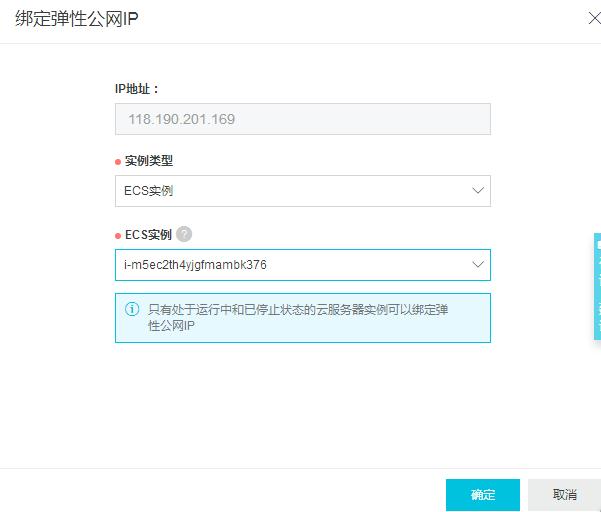The height and width of the screenshot is (512, 601).
Task: Click the 取消 button
Action: click(x=565, y=494)
